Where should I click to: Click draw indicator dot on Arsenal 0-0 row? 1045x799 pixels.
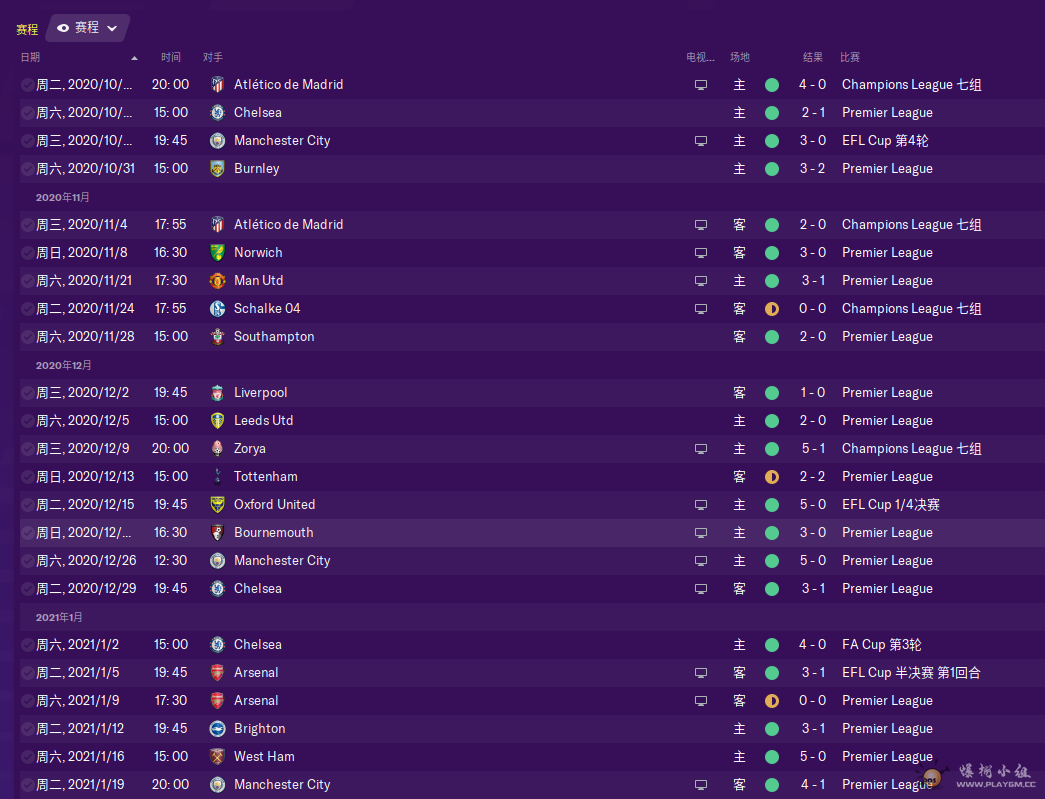[772, 700]
